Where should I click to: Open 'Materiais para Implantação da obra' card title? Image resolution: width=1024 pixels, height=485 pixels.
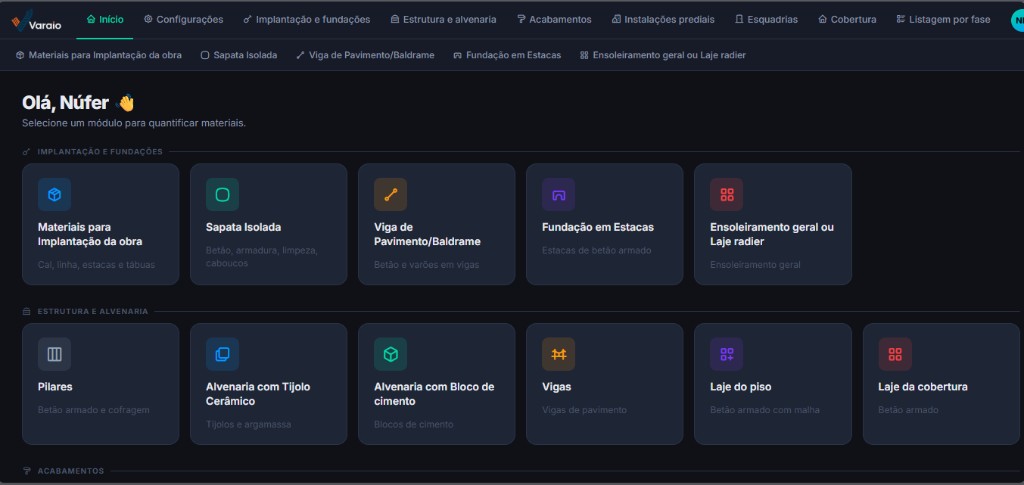click(90, 234)
